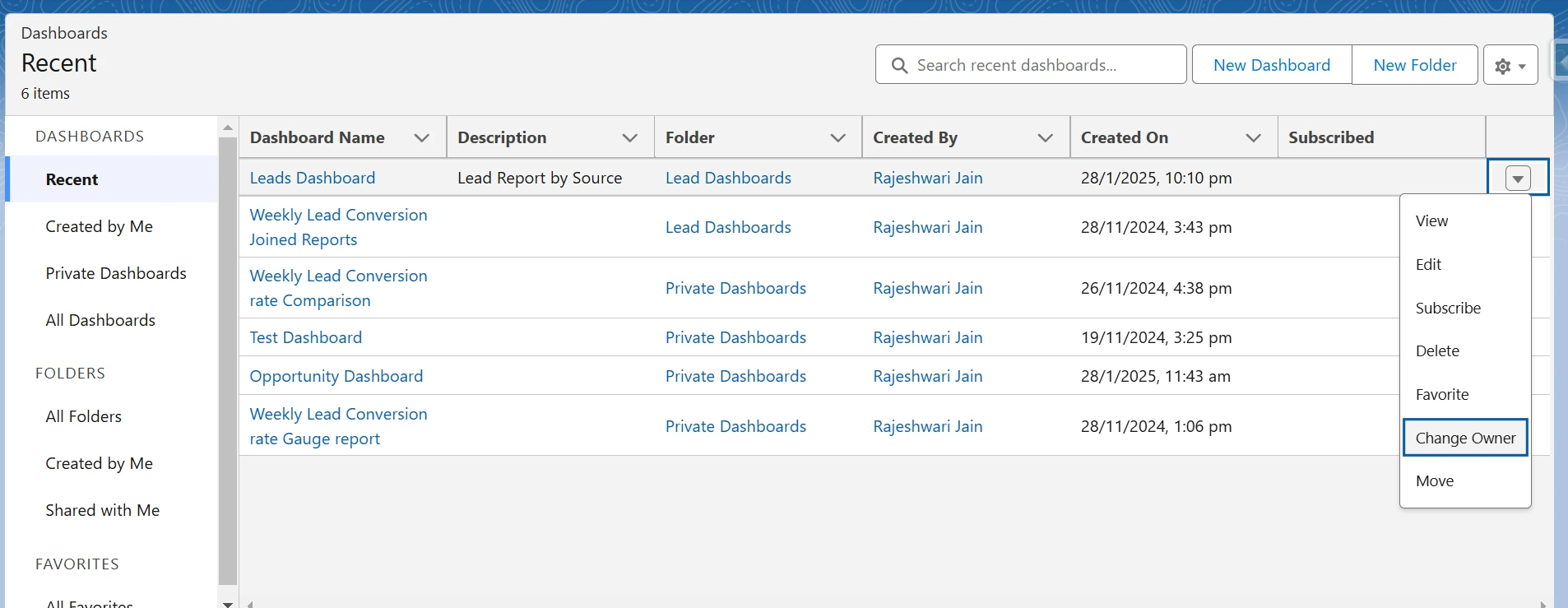Open the gear settings dropdown
Image resolution: width=1568 pixels, height=608 pixels.
click(1510, 65)
